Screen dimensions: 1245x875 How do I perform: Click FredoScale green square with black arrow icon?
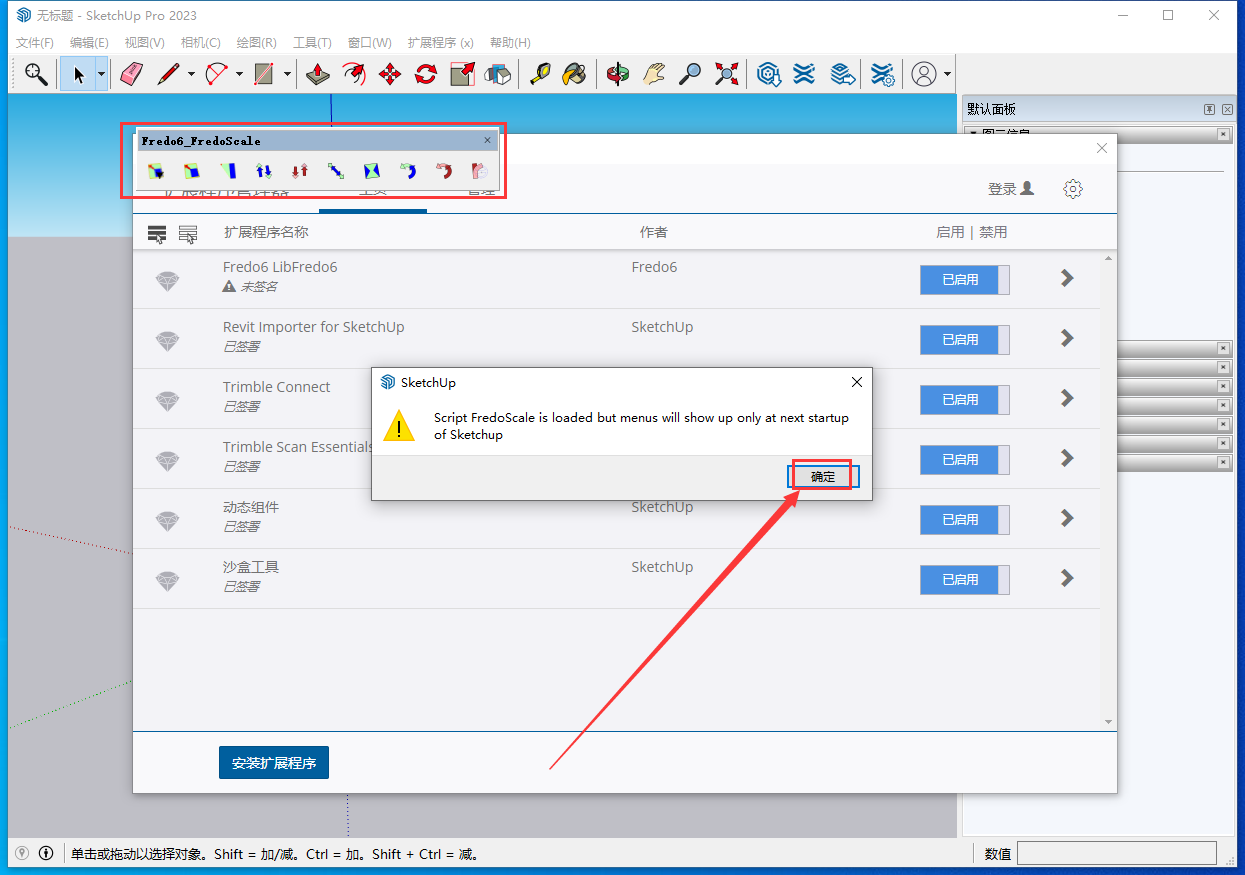point(156,171)
